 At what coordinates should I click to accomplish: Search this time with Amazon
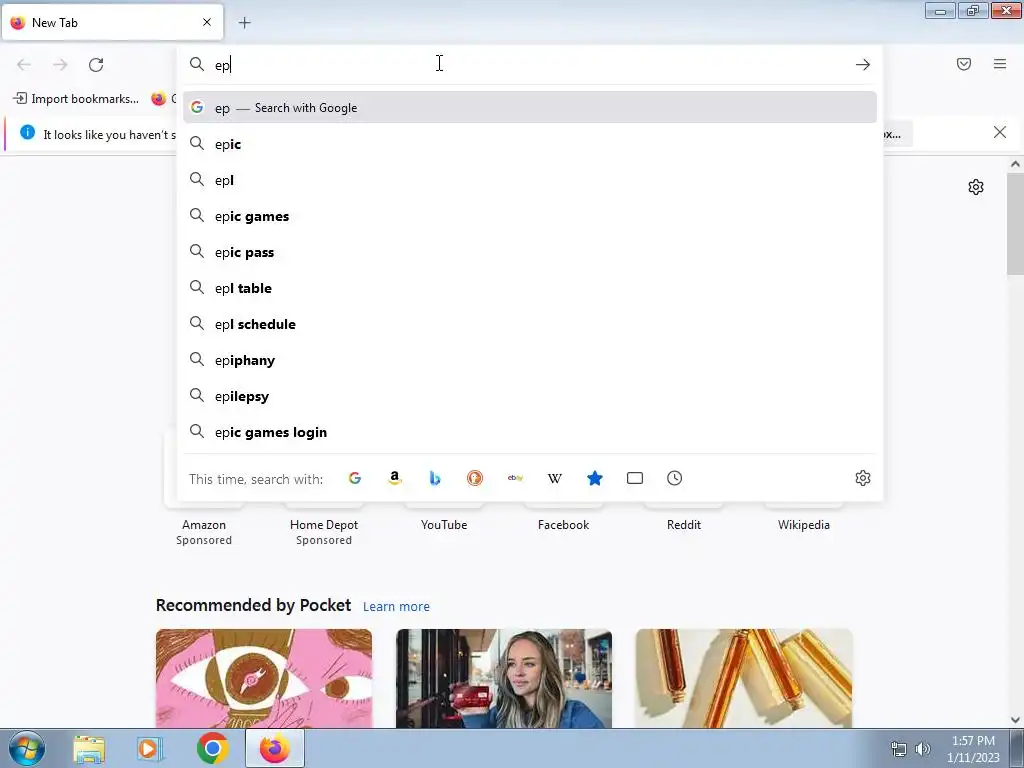click(x=394, y=478)
